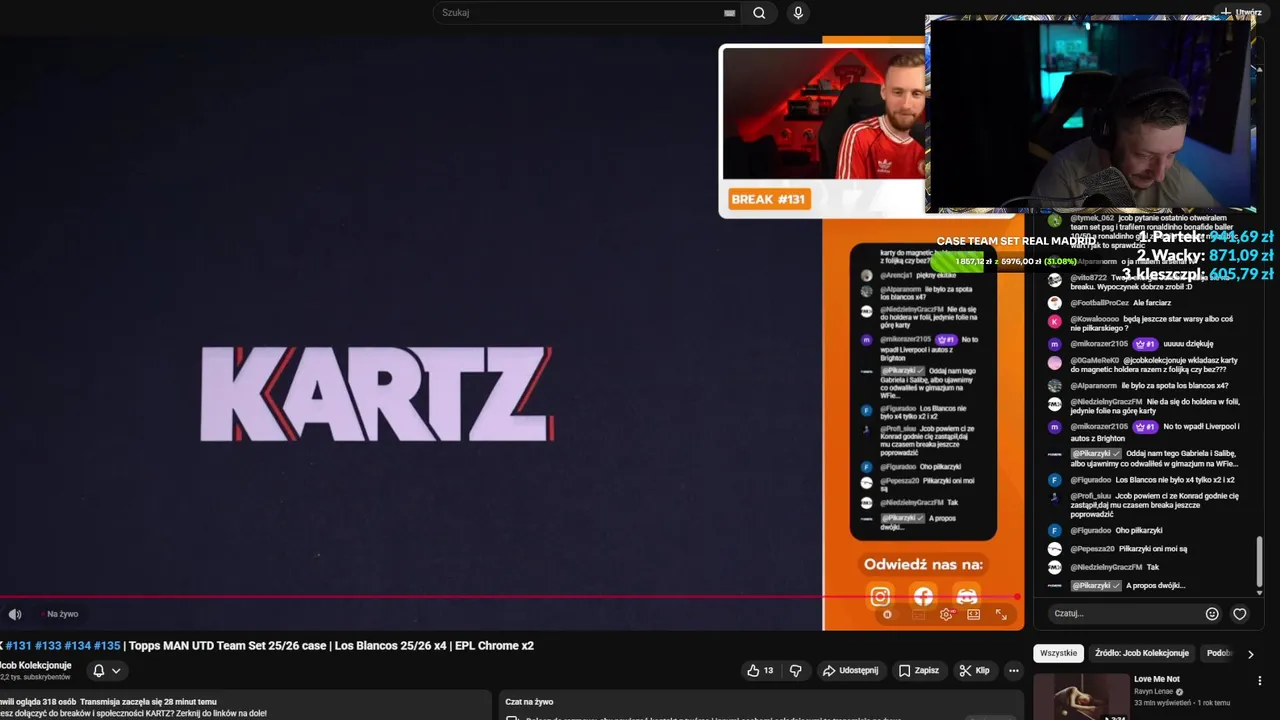Viewport: 1280px width, 720px height.
Task: Toggle subtitles in the player controls
Action: 918,615
